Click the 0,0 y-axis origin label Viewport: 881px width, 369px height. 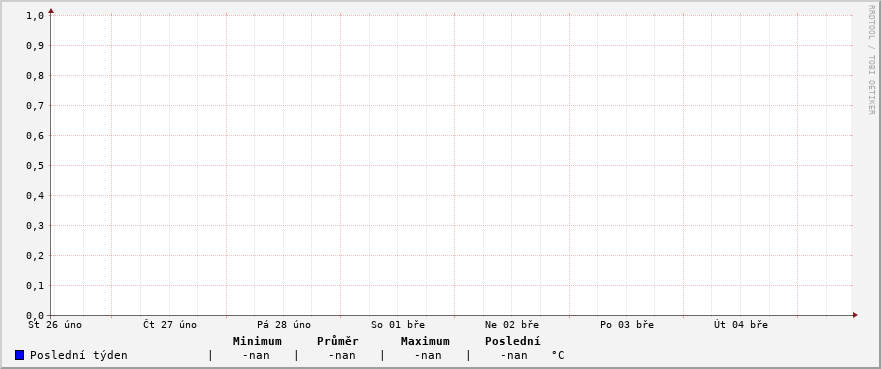point(35,316)
